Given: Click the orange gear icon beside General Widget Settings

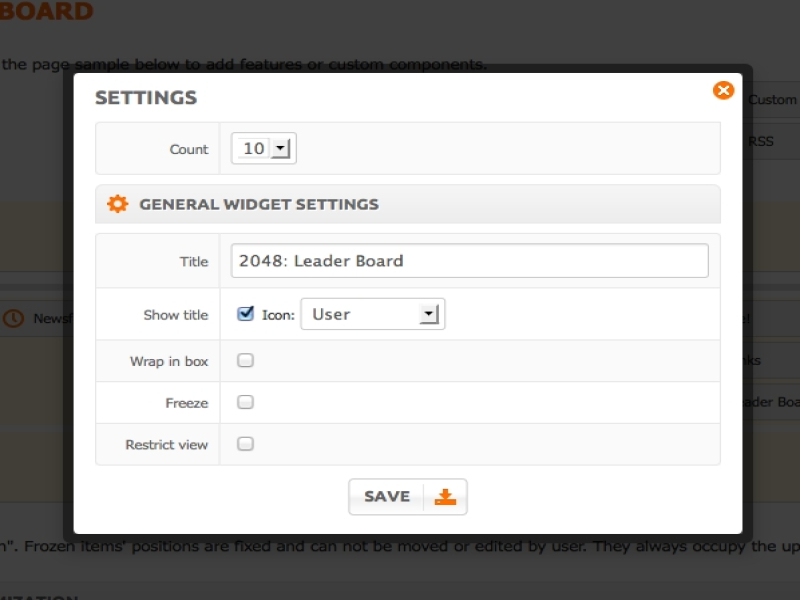Looking at the screenshot, I should point(118,204).
